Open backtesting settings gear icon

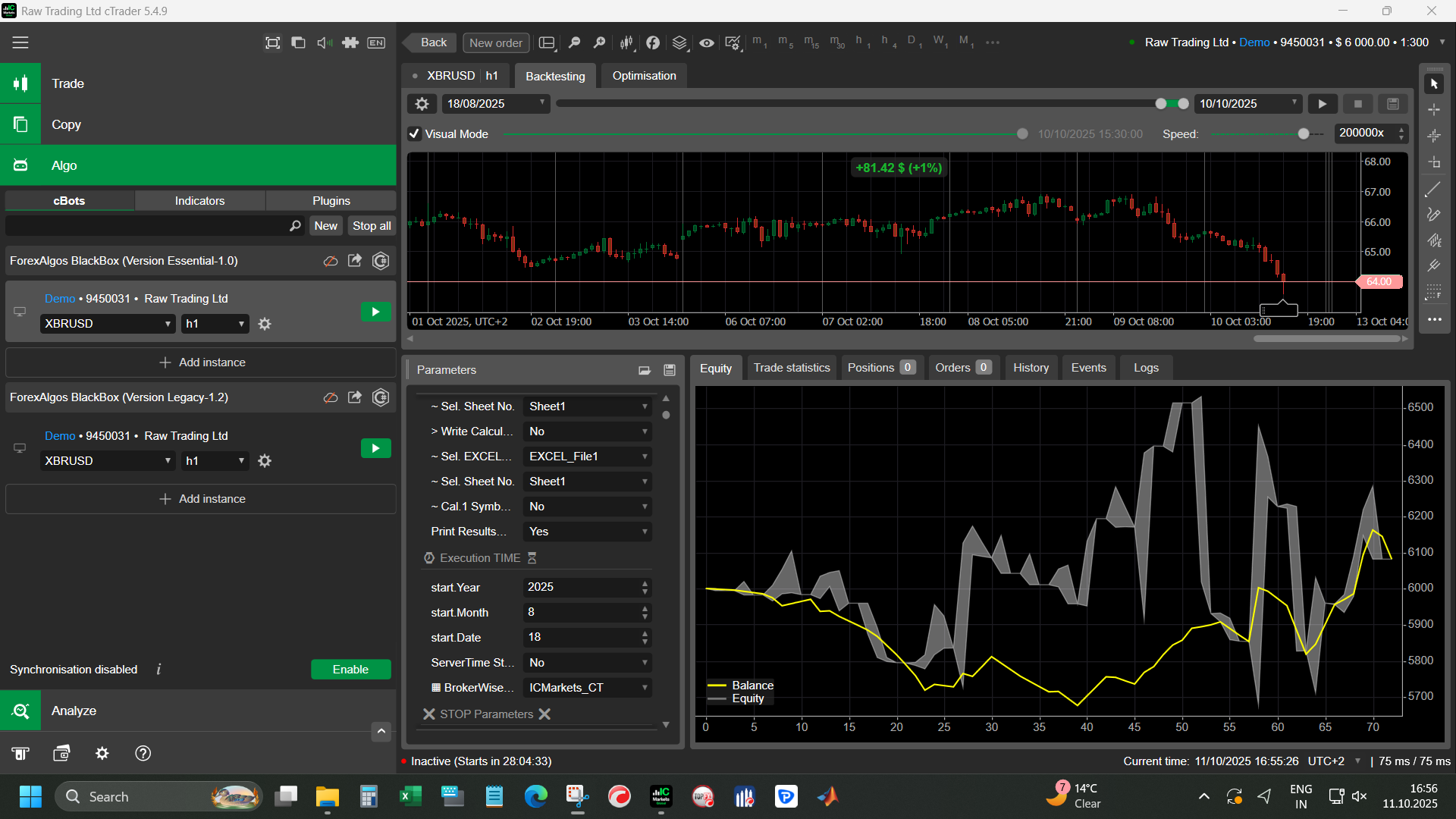pos(422,104)
